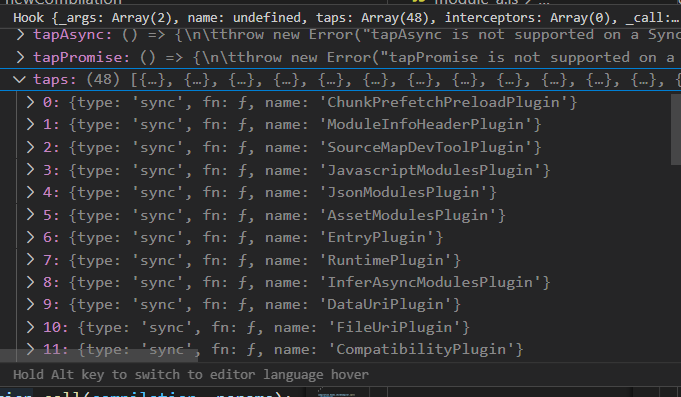Expand entry 11 CompatibilityPlugin
This screenshot has width=681, height=397.
coord(30,349)
